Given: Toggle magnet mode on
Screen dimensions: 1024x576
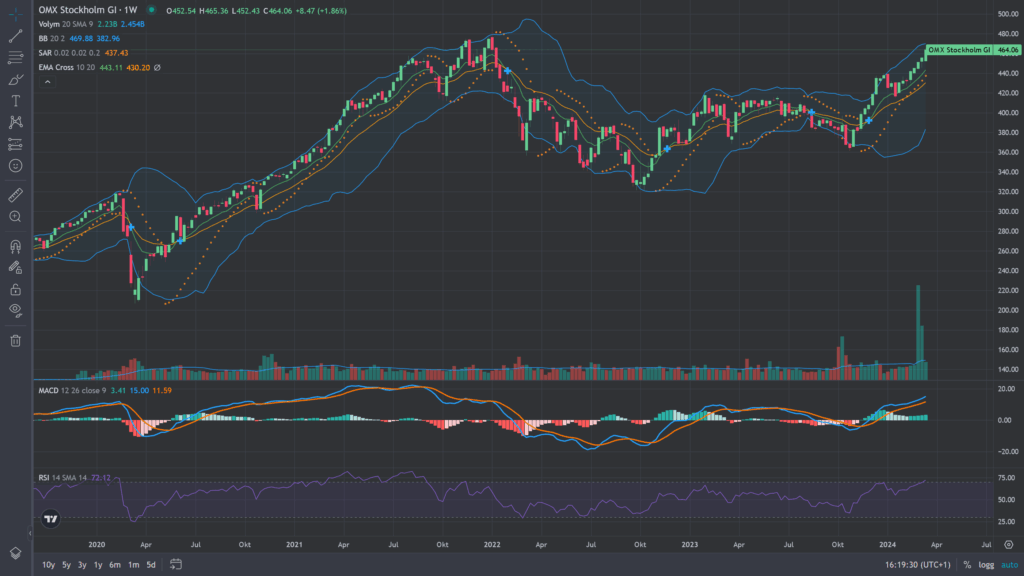Looking at the screenshot, I should [15, 245].
